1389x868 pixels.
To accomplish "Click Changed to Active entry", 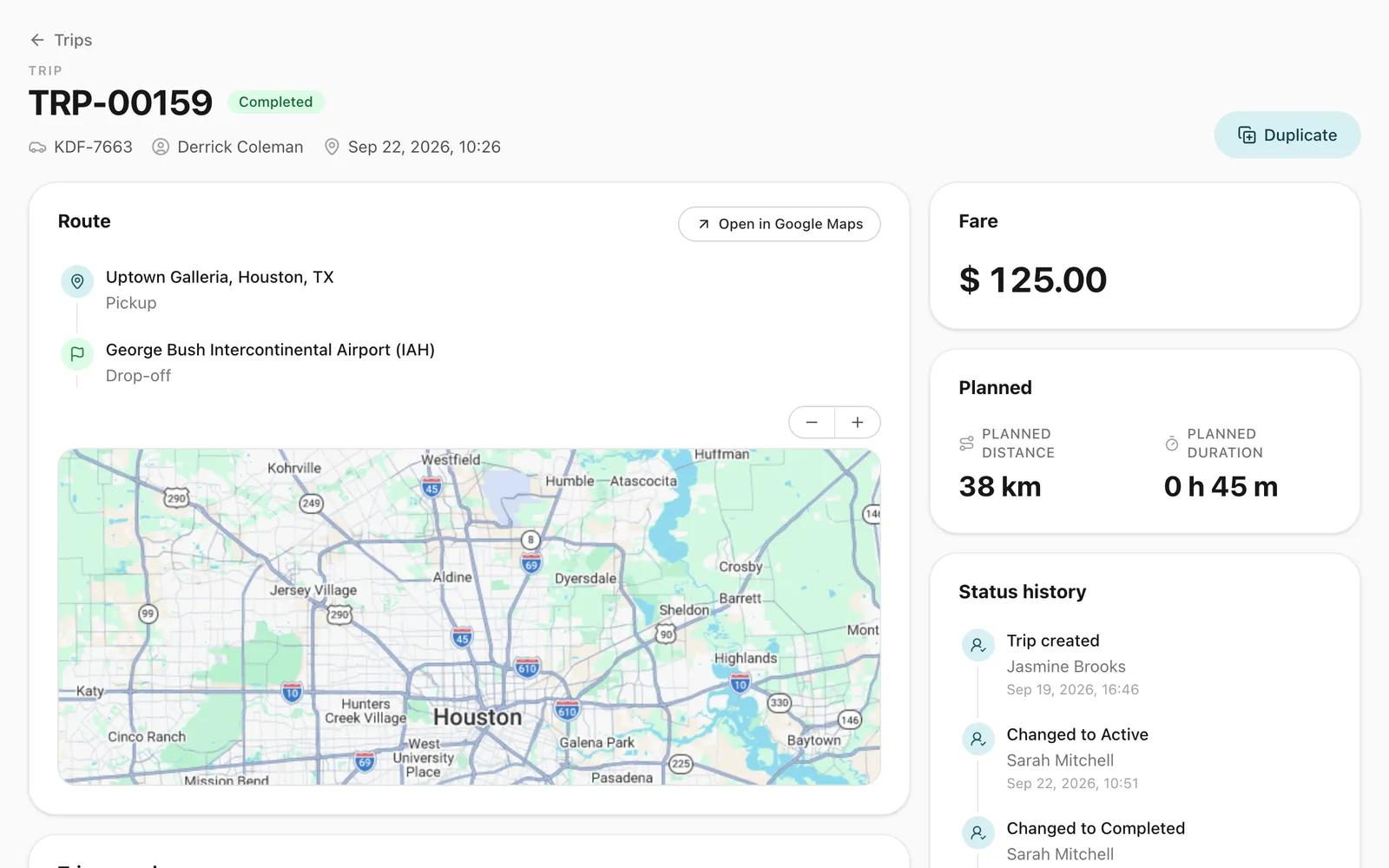I will (x=1077, y=734).
